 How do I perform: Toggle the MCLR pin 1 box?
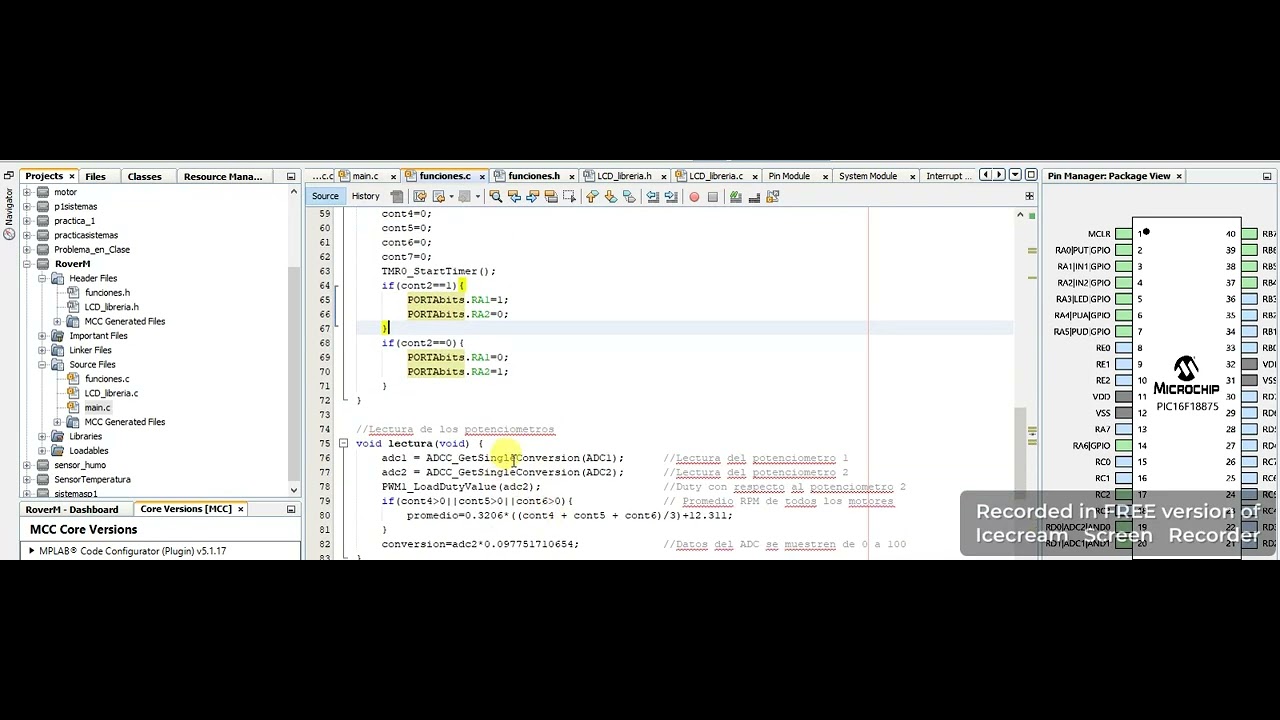tap(1123, 234)
